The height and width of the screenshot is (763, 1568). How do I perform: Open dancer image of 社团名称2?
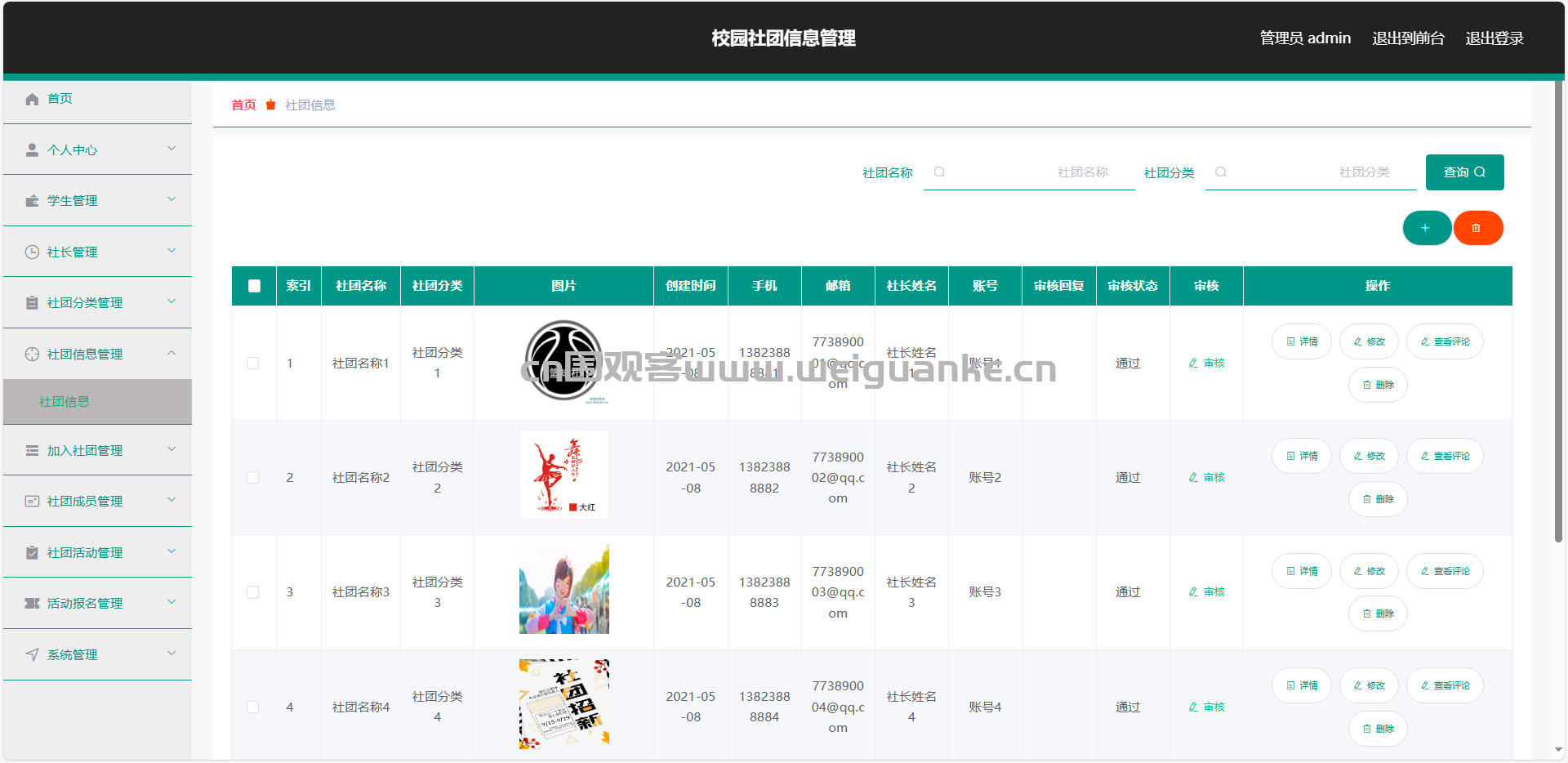pyautogui.click(x=564, y=475)
